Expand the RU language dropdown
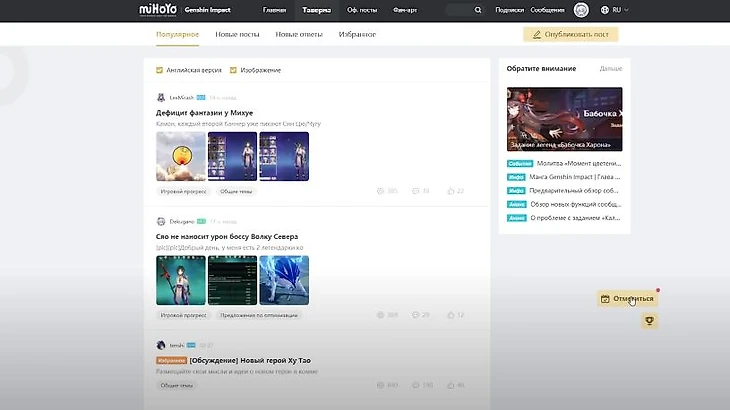 coord(621,10)
